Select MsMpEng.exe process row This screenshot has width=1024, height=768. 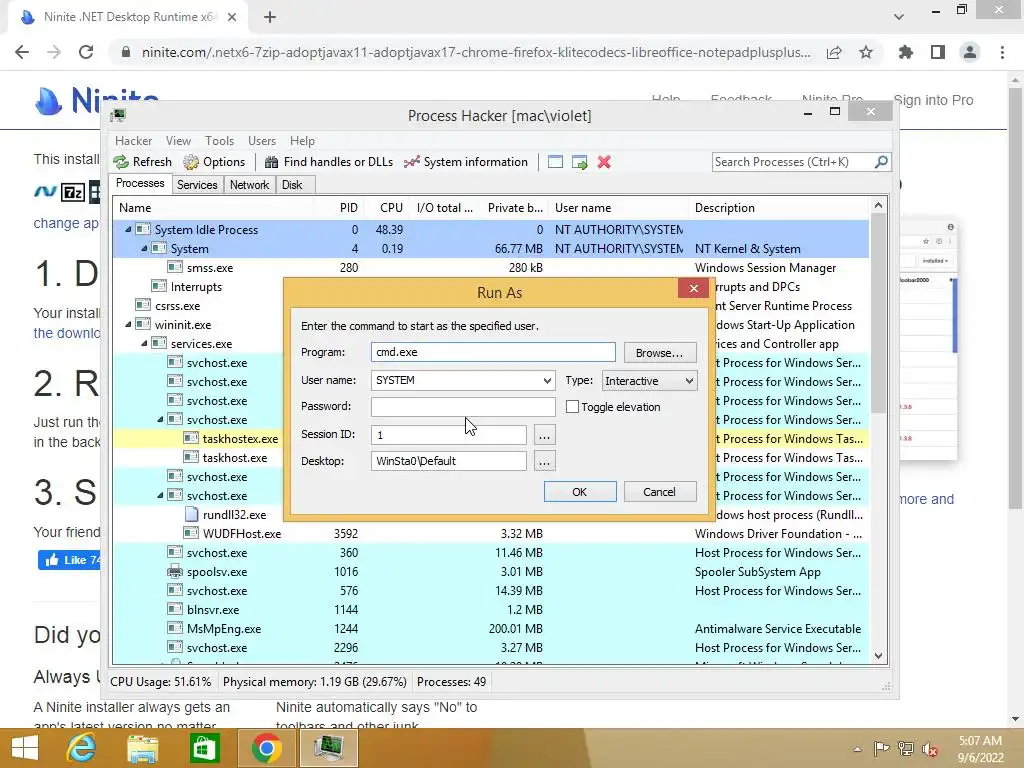pyautogui.click(x=490, y=629)
